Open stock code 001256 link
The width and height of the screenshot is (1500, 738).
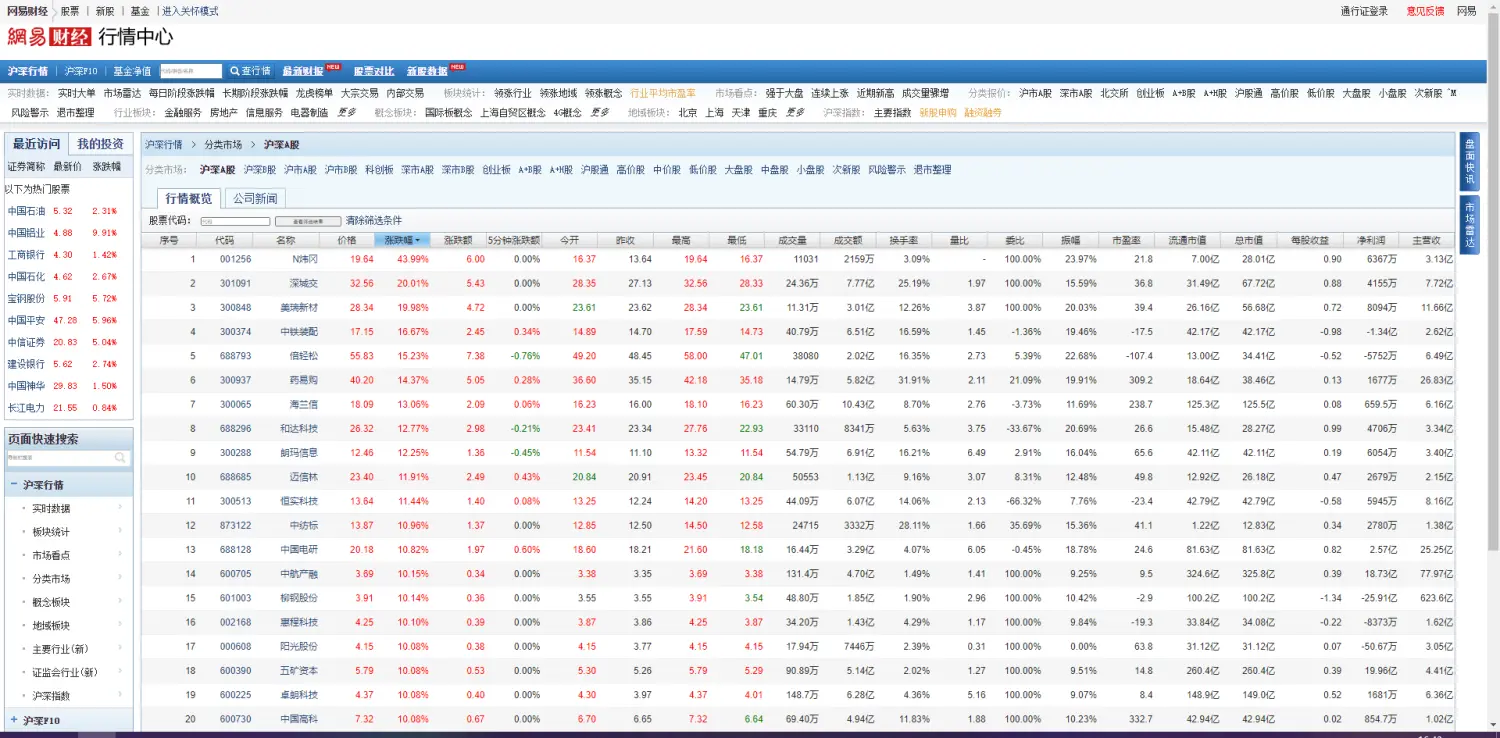(235, 259)
